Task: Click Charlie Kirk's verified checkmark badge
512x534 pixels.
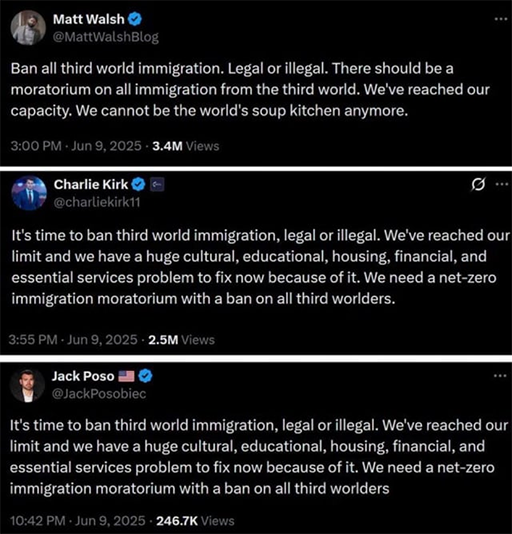Action: (x=138, y=185)
